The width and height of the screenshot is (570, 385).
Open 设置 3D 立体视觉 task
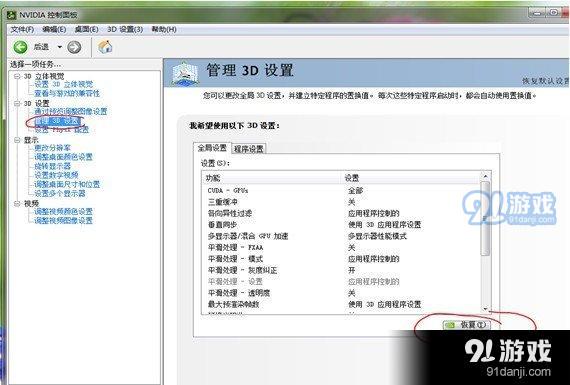click(64, 84)
